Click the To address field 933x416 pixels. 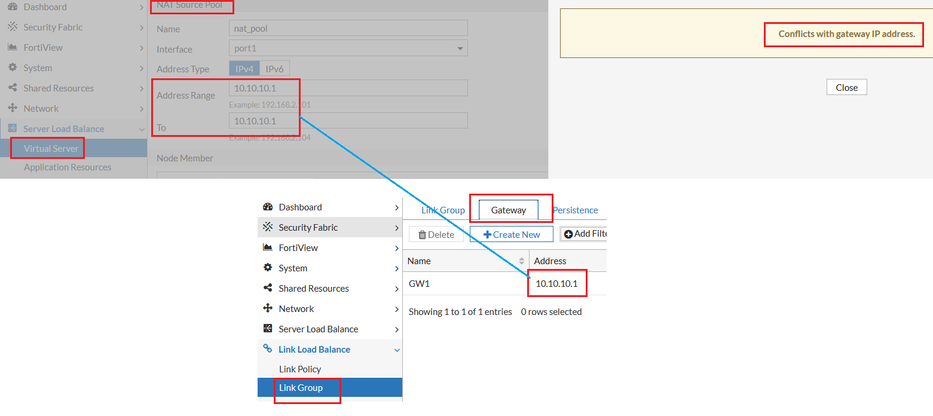(x=348, y=121)
